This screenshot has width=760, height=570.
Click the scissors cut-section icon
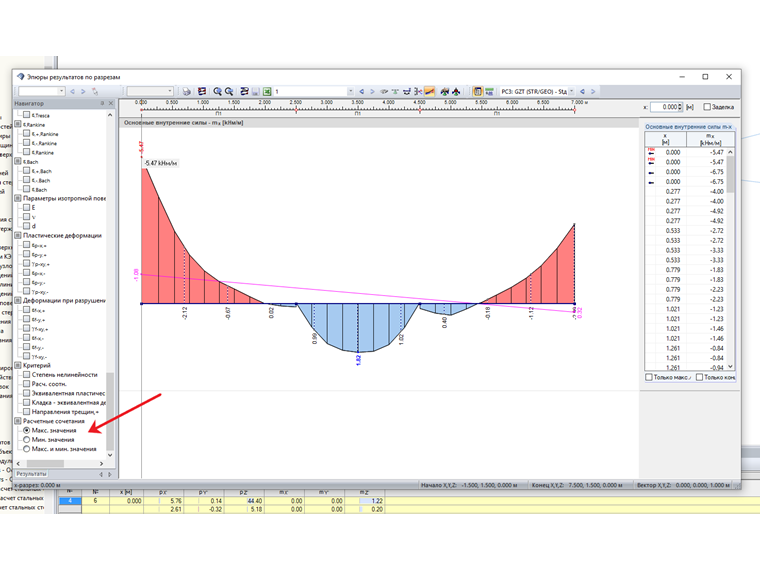click(x=418, y=91)
